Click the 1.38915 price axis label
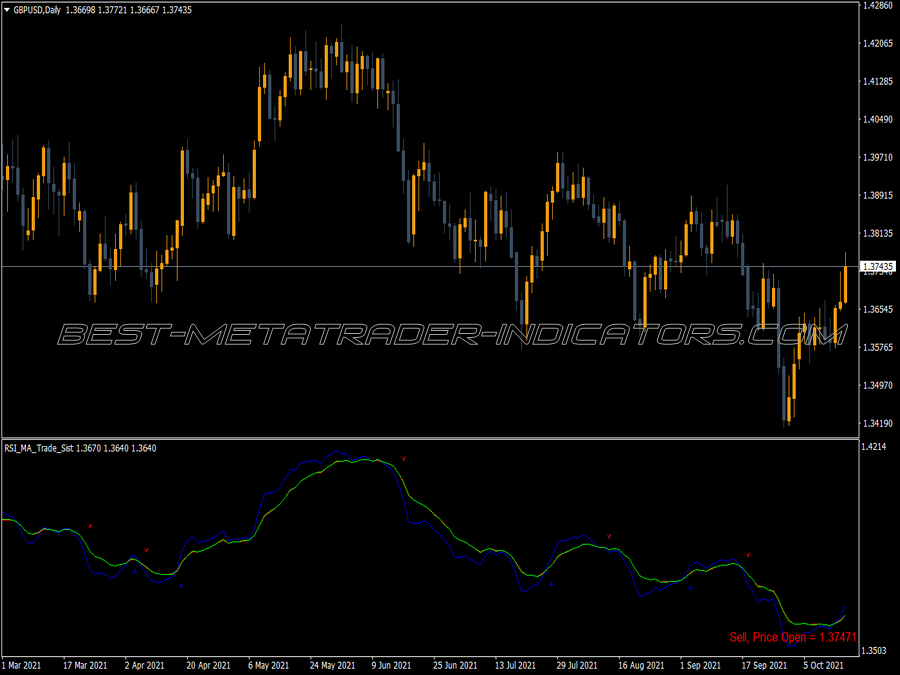The width and height of the screenshot is (900, 675). (x=878, y=196)
